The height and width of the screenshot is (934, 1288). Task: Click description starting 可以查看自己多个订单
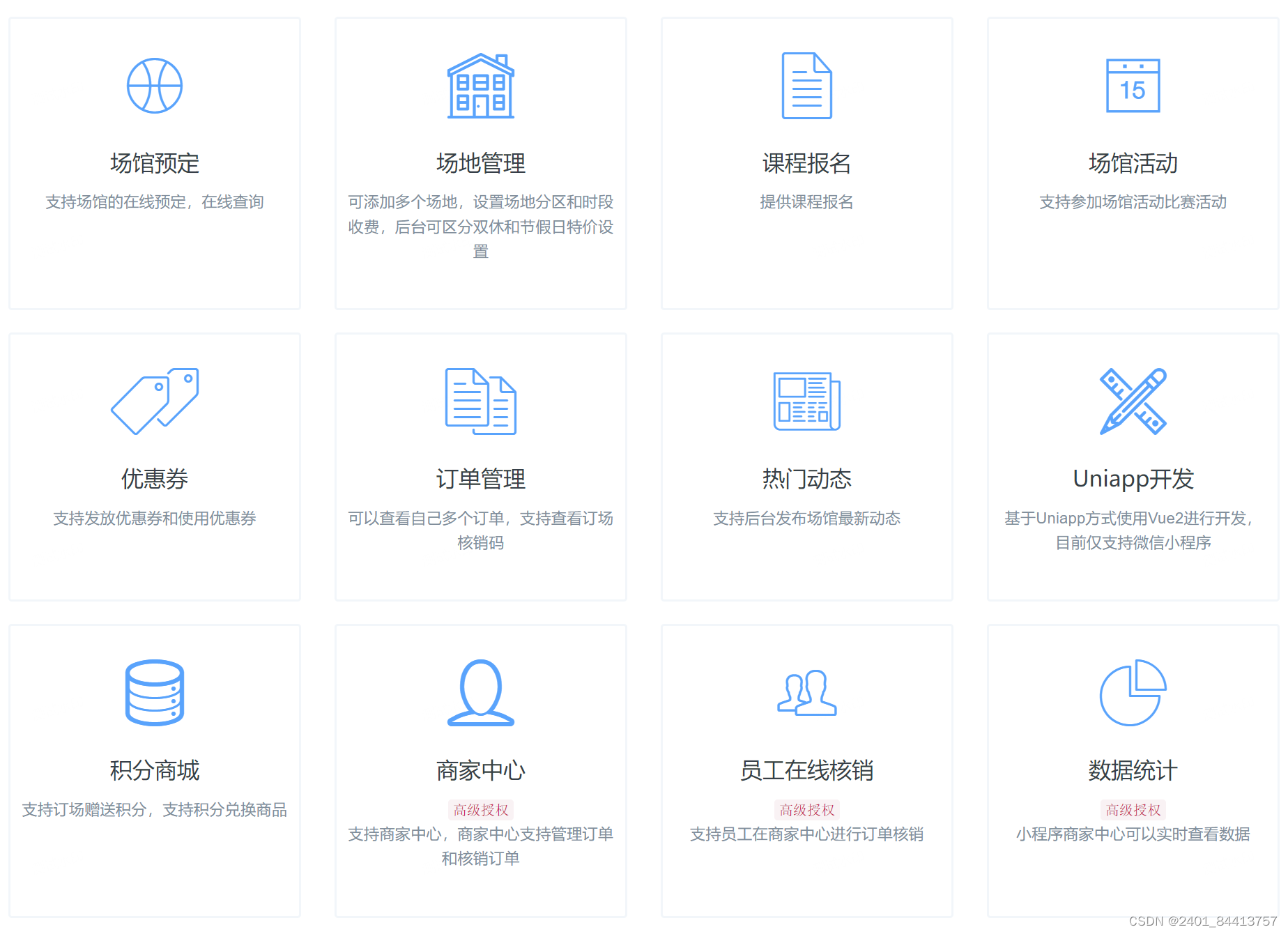481,530
